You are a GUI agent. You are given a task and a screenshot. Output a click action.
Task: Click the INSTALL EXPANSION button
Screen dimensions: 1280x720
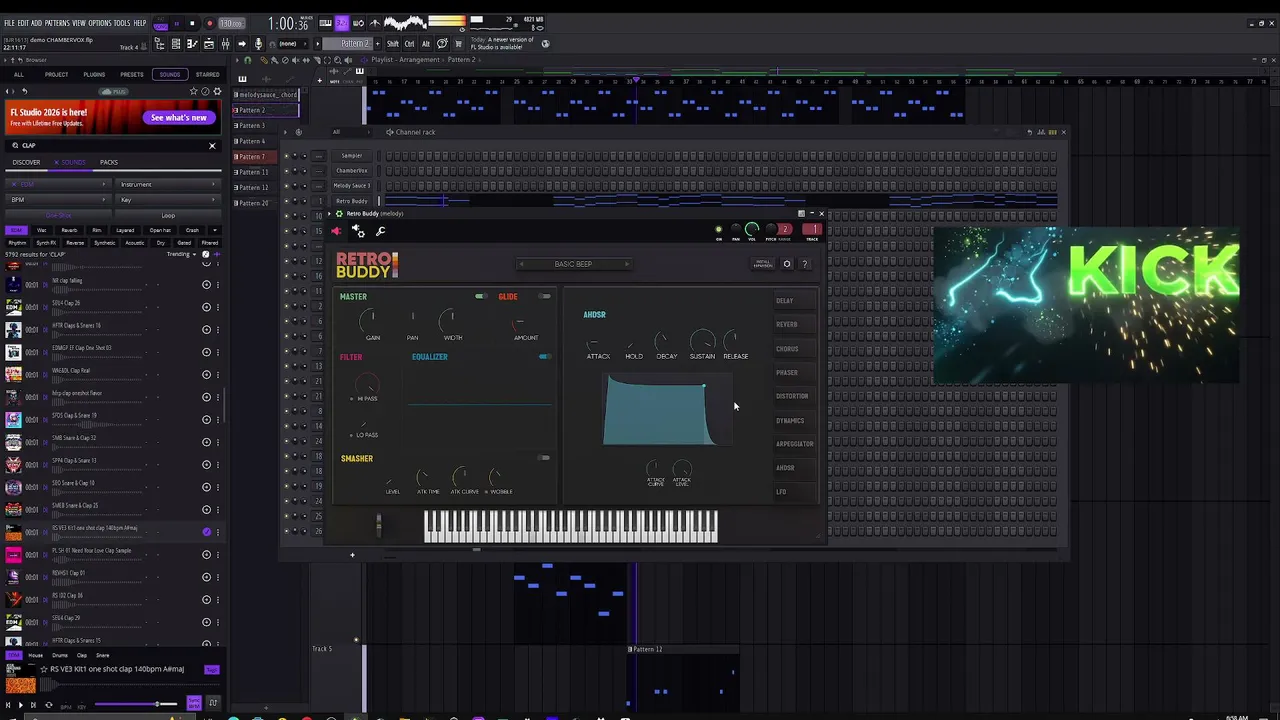763,264
